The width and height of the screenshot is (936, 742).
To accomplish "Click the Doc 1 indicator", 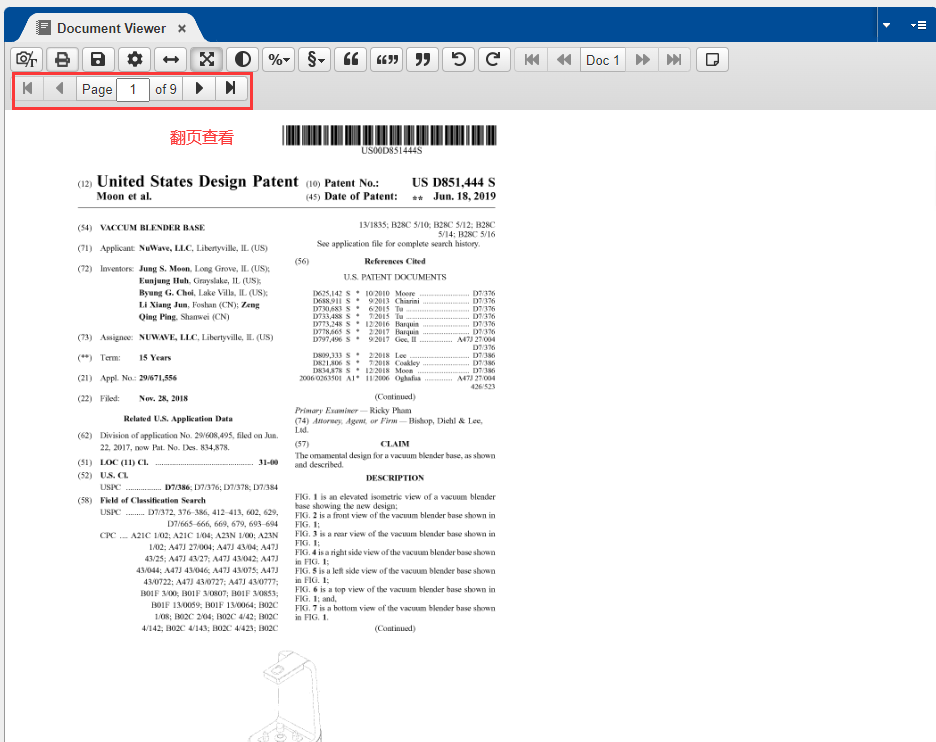I will (603, 60).
